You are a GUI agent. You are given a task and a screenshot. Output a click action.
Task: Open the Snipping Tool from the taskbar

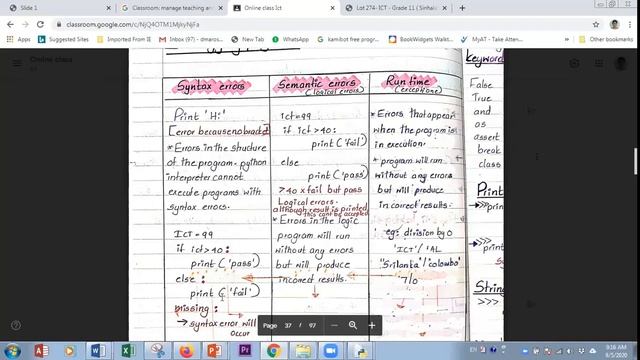tap(158, 351)
